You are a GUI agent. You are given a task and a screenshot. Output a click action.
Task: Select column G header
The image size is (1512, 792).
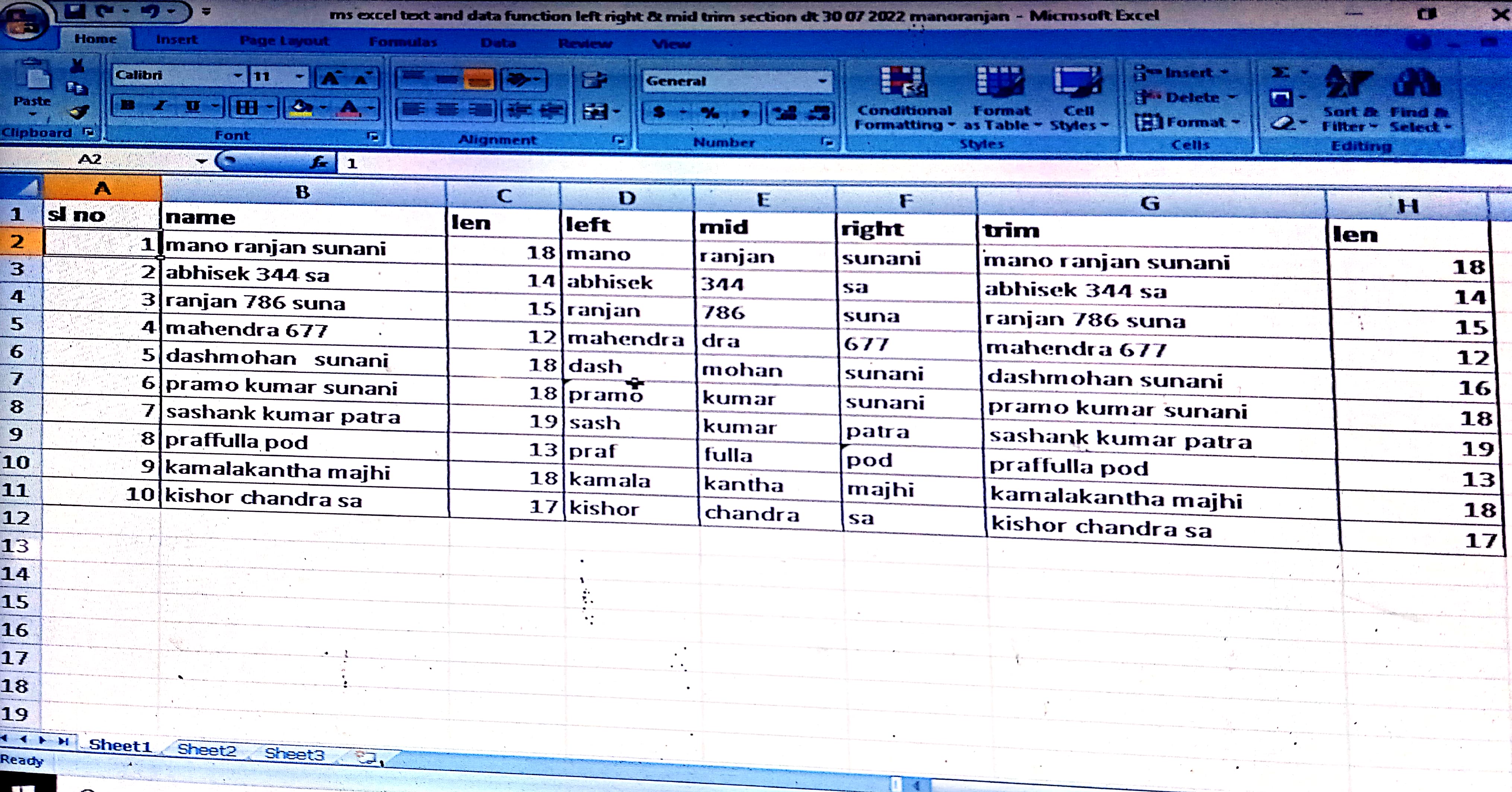coord(1150,203)
